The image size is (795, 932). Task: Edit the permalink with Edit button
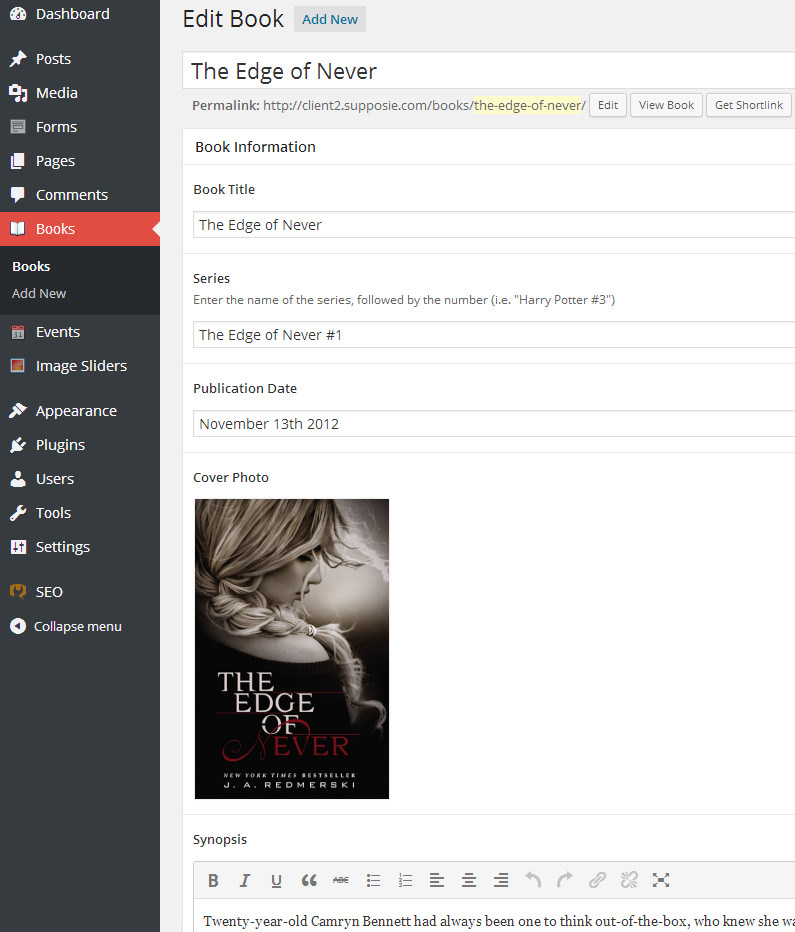click(x=608, y=105)
